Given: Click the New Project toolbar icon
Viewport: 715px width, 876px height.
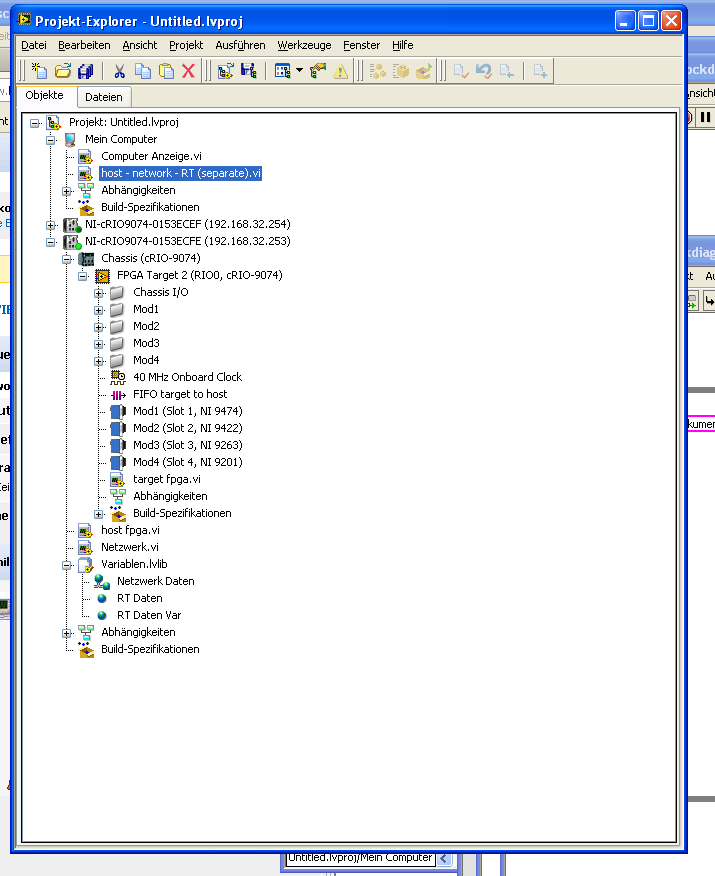Looking at the screenshot, I should pos(39,70).
